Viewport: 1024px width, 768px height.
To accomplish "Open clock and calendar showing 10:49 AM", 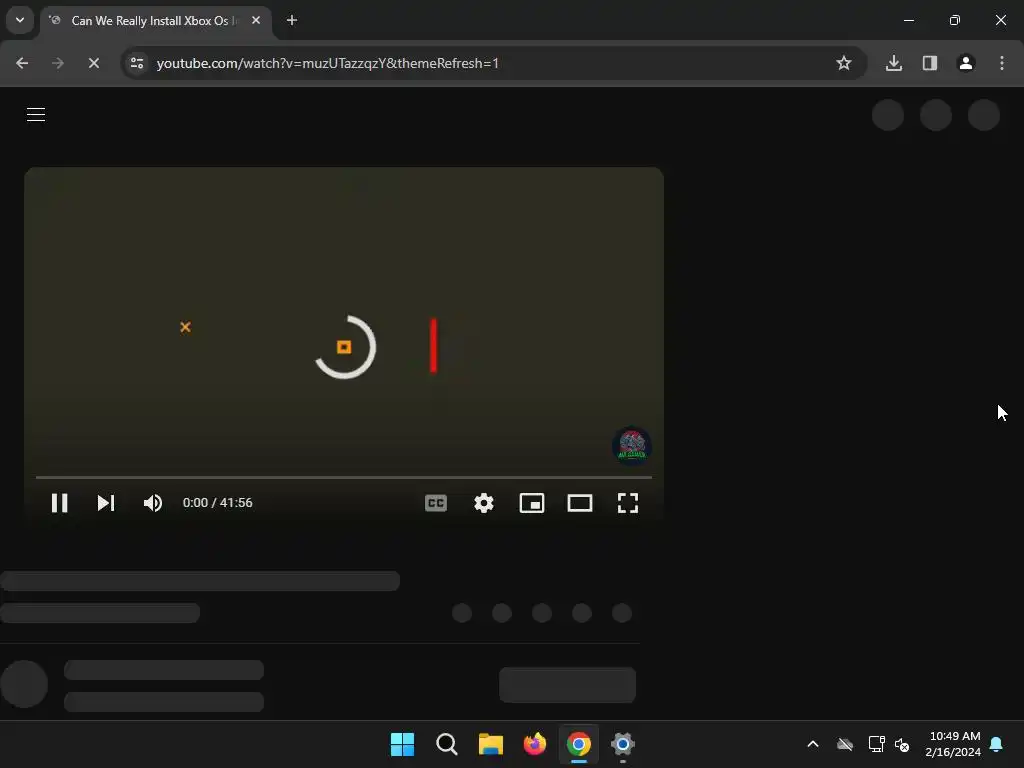I will (953, 744).
